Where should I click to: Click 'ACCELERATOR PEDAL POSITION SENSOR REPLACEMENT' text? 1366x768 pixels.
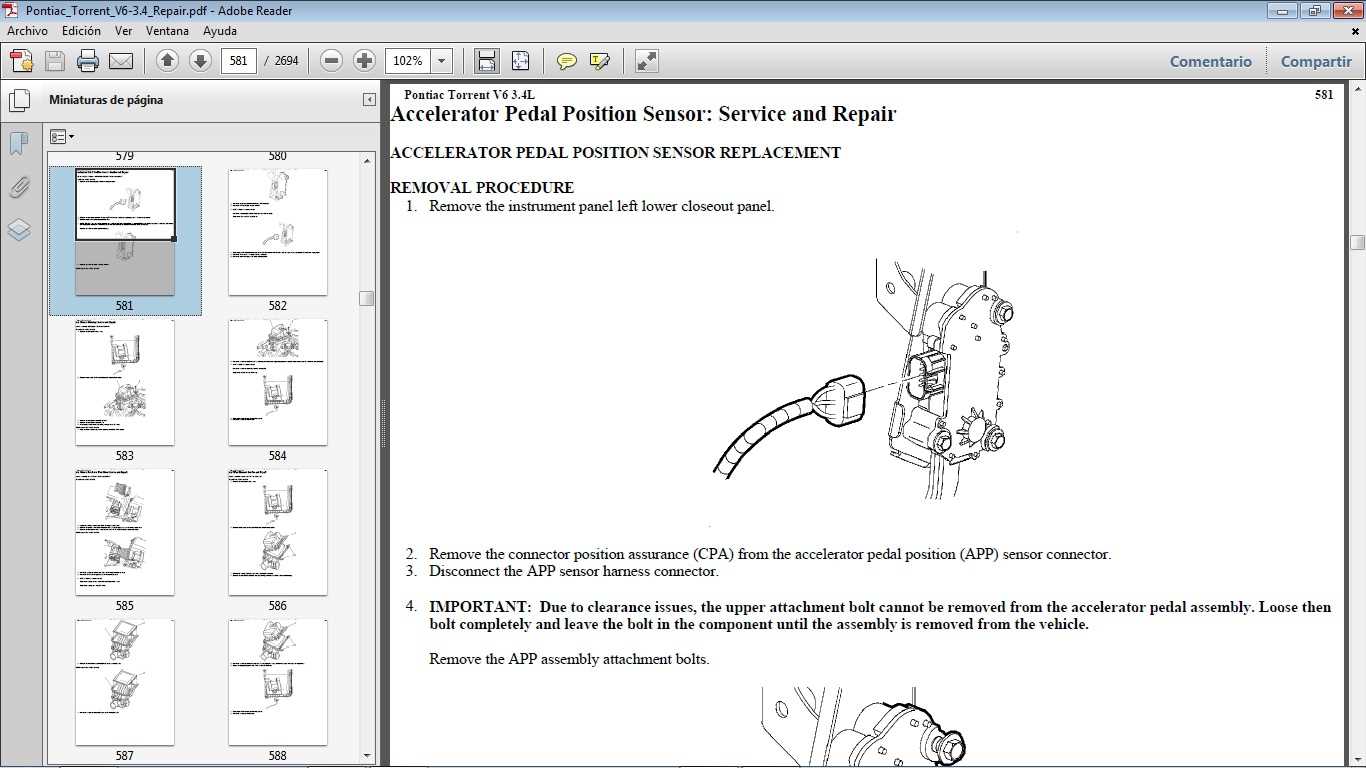pyautogui.click(x=615, y=153)
